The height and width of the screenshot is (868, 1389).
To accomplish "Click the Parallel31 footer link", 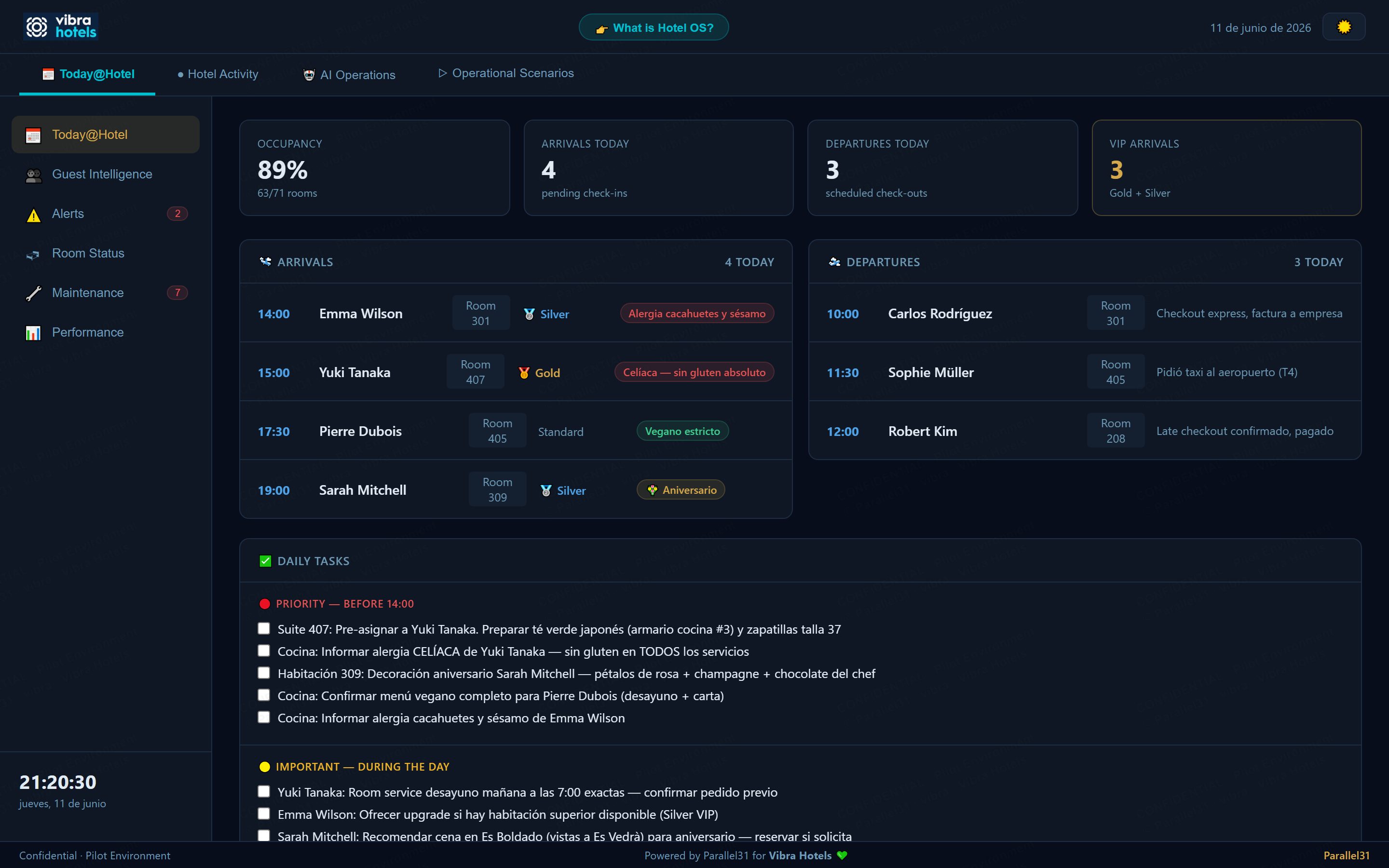I will click(x=1347, y=855).
